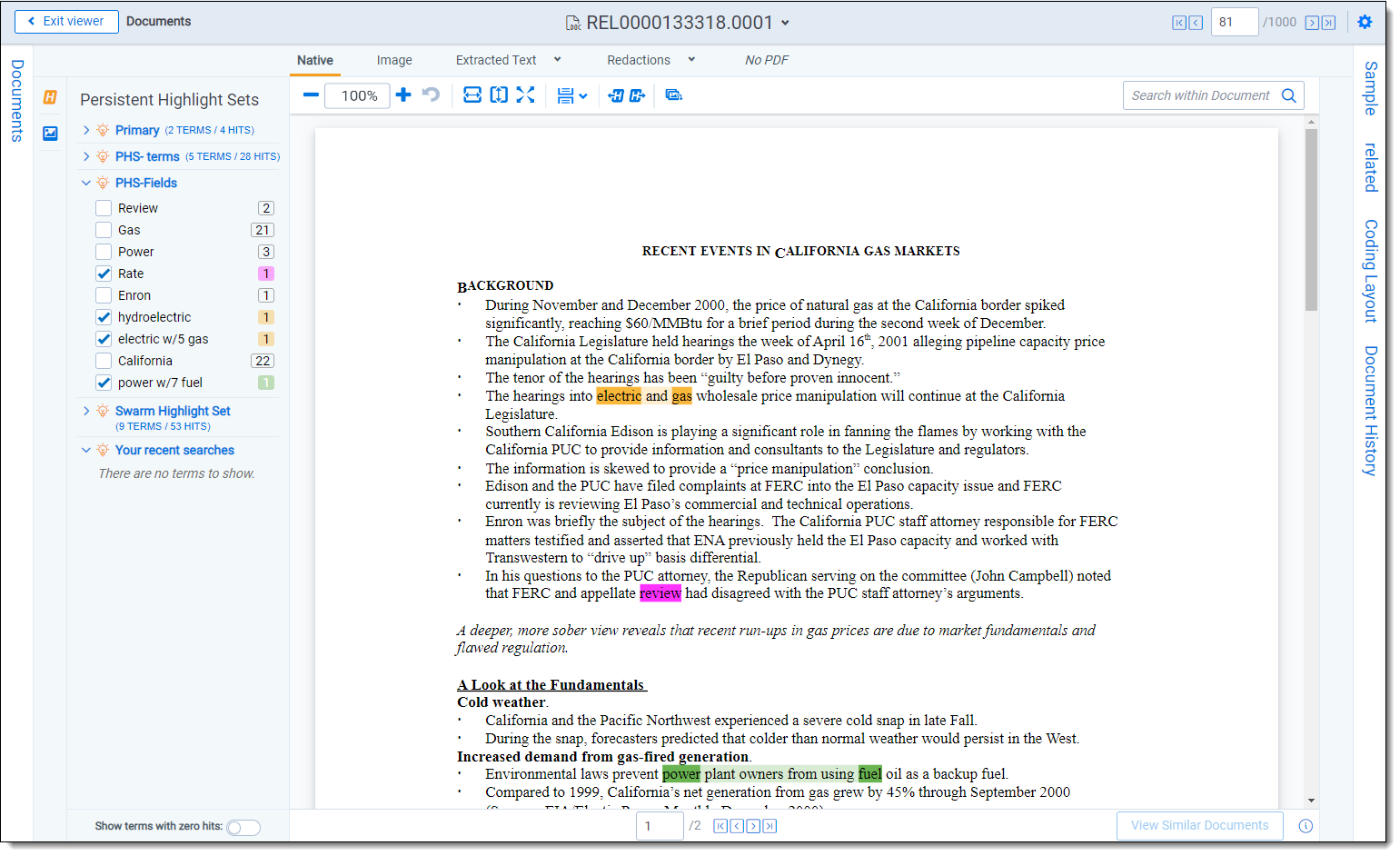Image resolution: width=1400 pixels, height=856 pixels.
Task: Toggle Show terms with zero hits
Action: [243, 827]
